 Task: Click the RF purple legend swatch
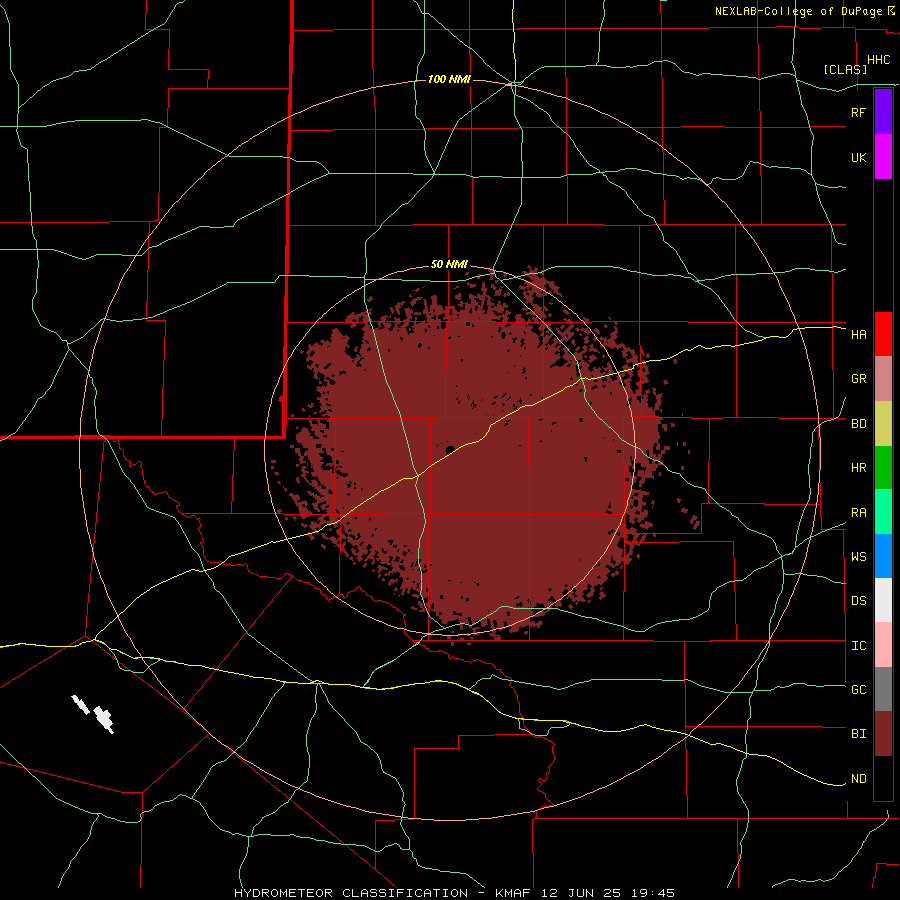pos(883,112)
